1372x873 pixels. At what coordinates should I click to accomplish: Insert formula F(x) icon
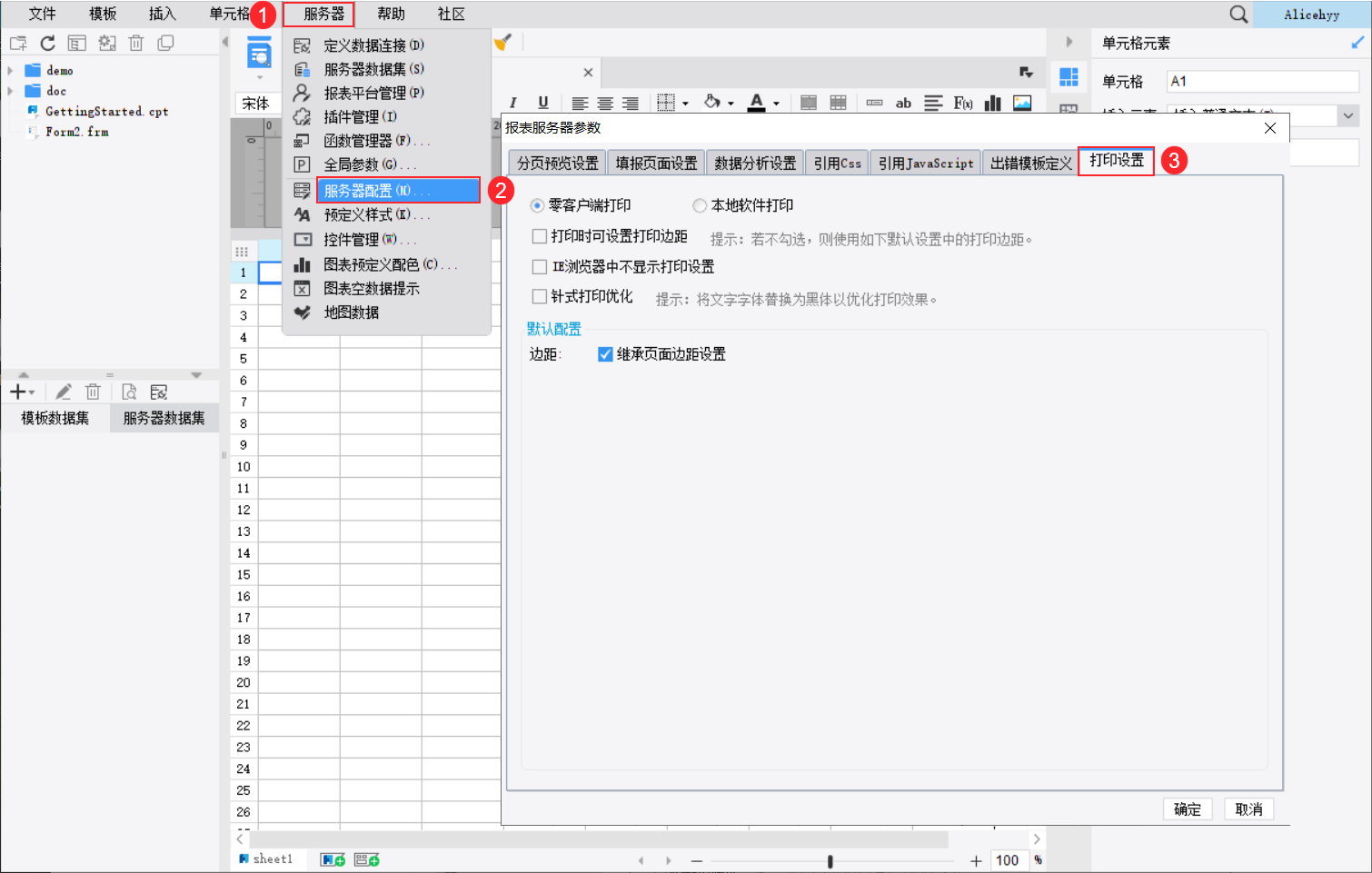[x=963, y=103]
